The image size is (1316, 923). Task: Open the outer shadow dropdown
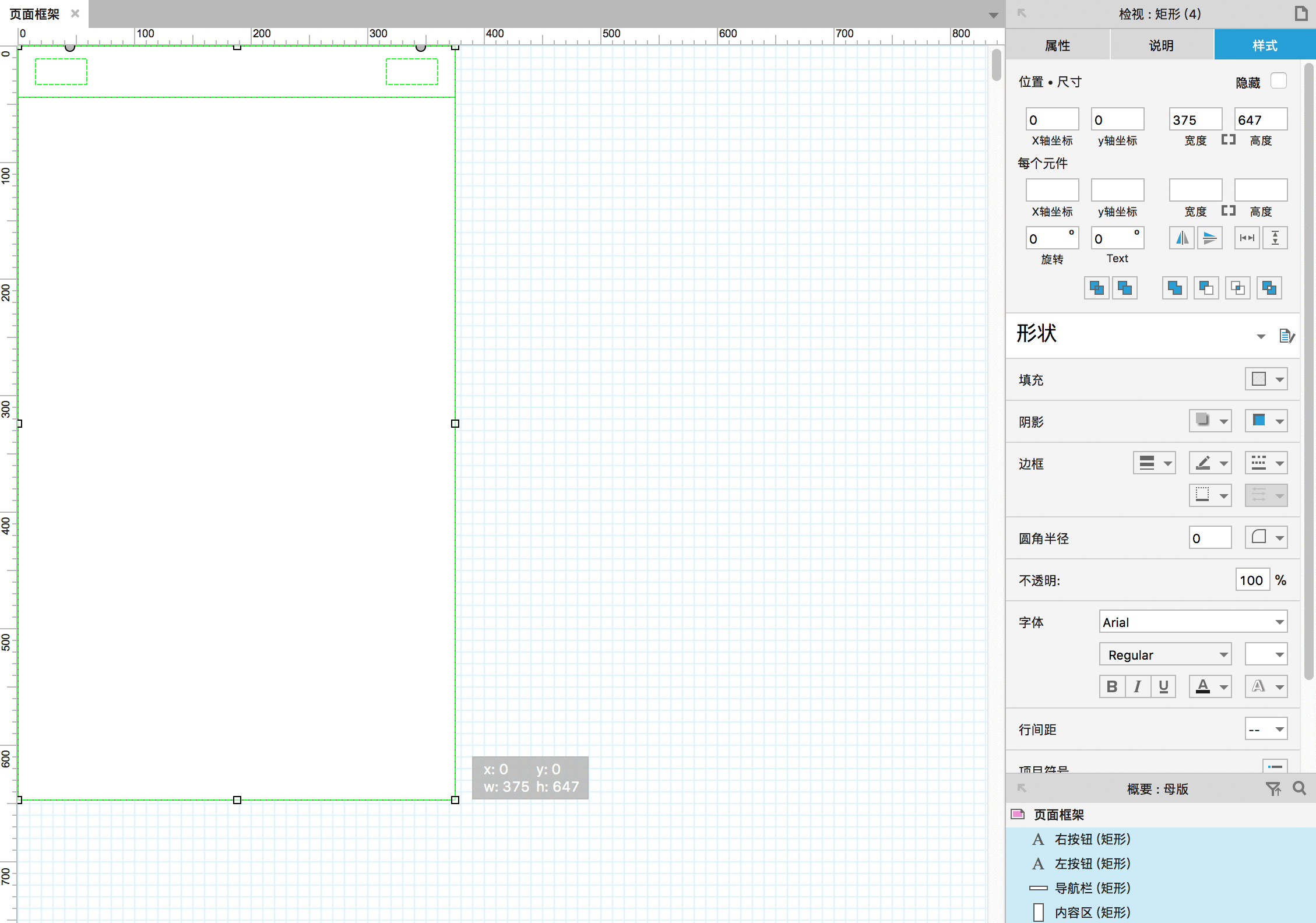1211,421
